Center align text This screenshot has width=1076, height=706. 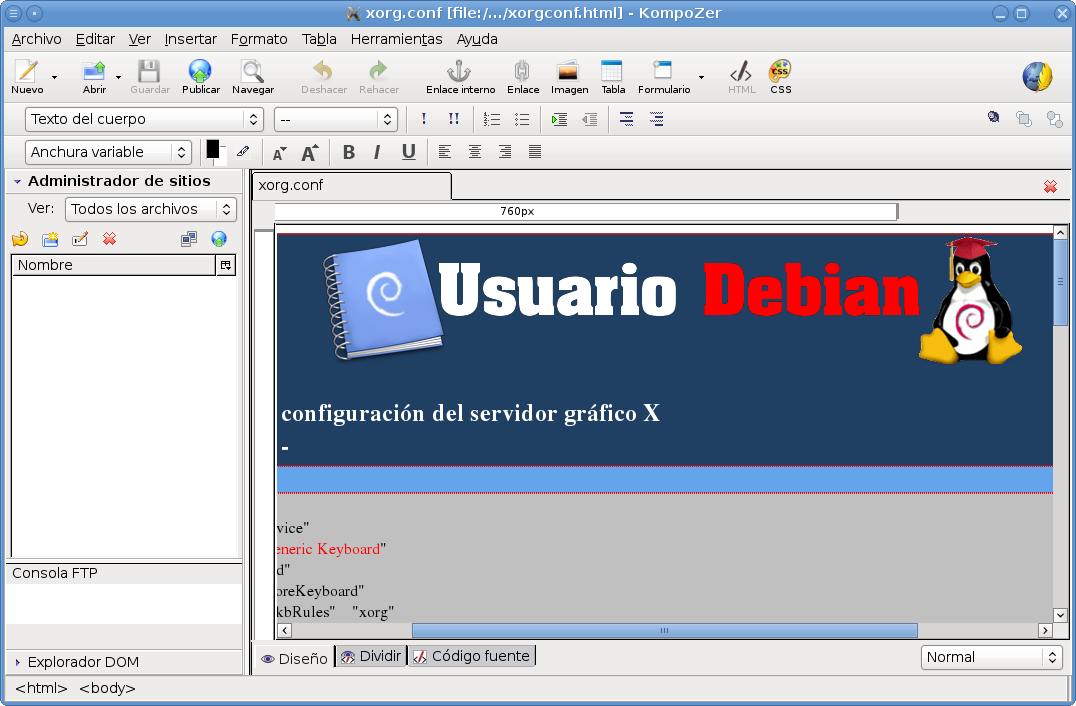click(x=475, y=152)
